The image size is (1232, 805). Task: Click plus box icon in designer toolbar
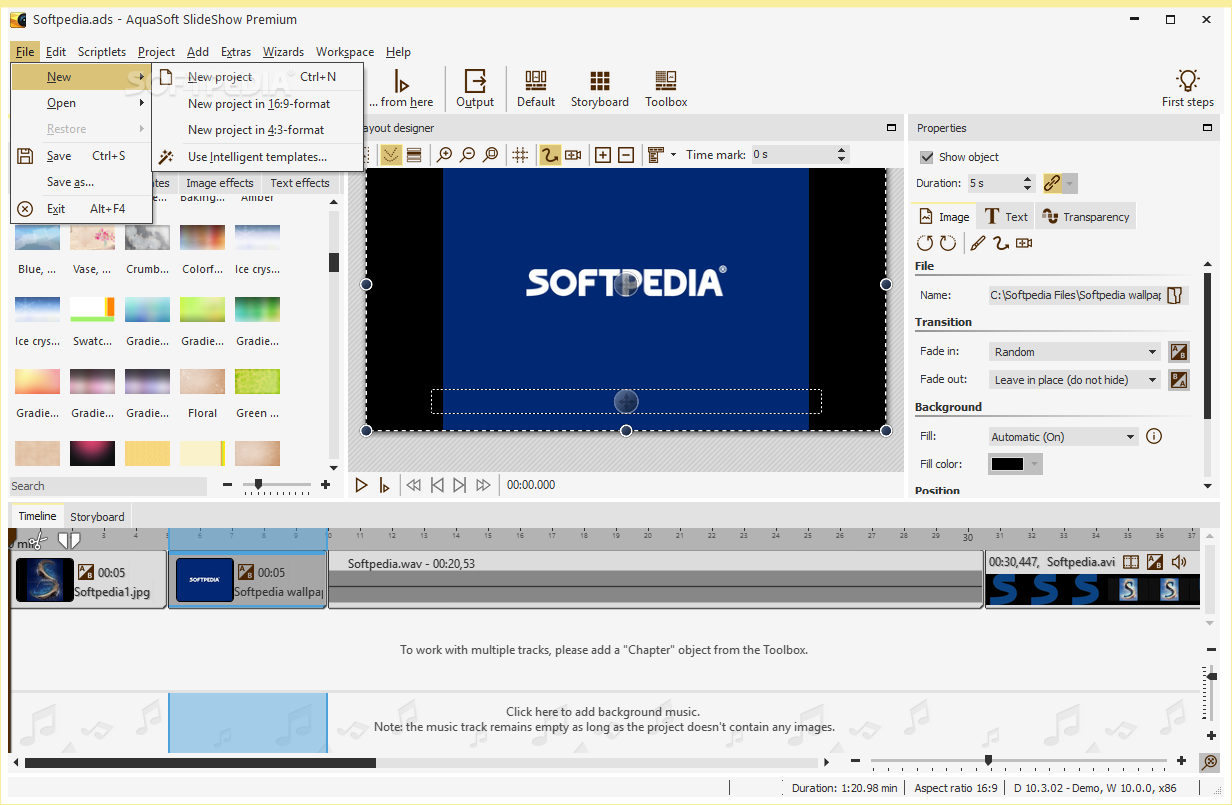pos(603,155)
